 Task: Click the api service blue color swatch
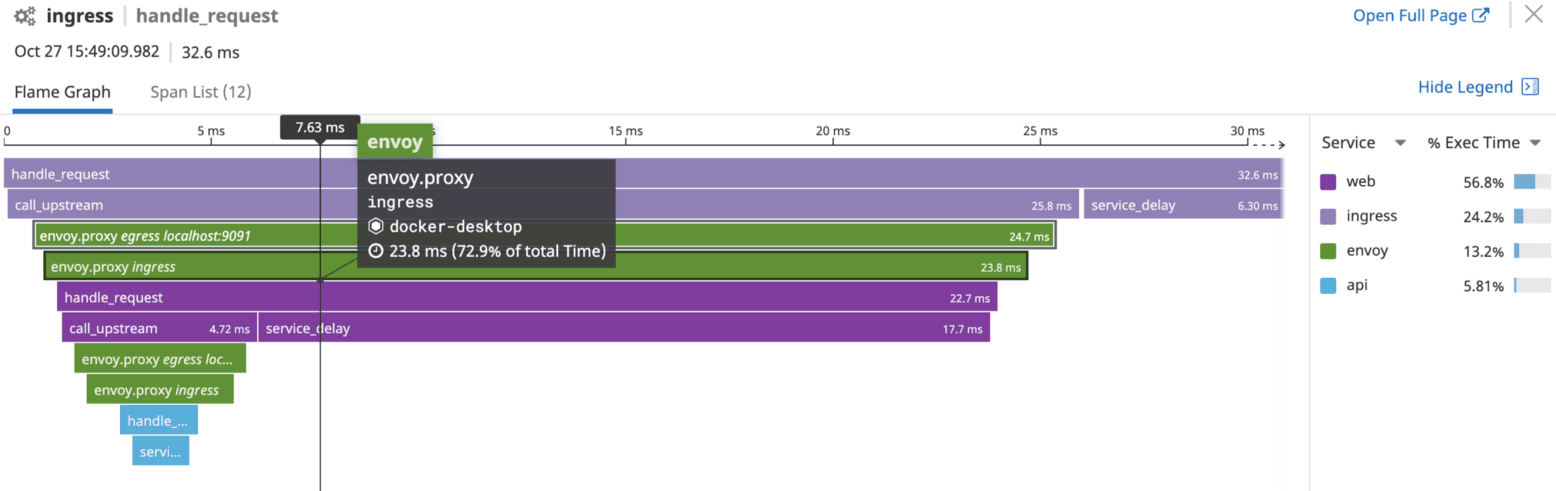tap(1328, 286)
